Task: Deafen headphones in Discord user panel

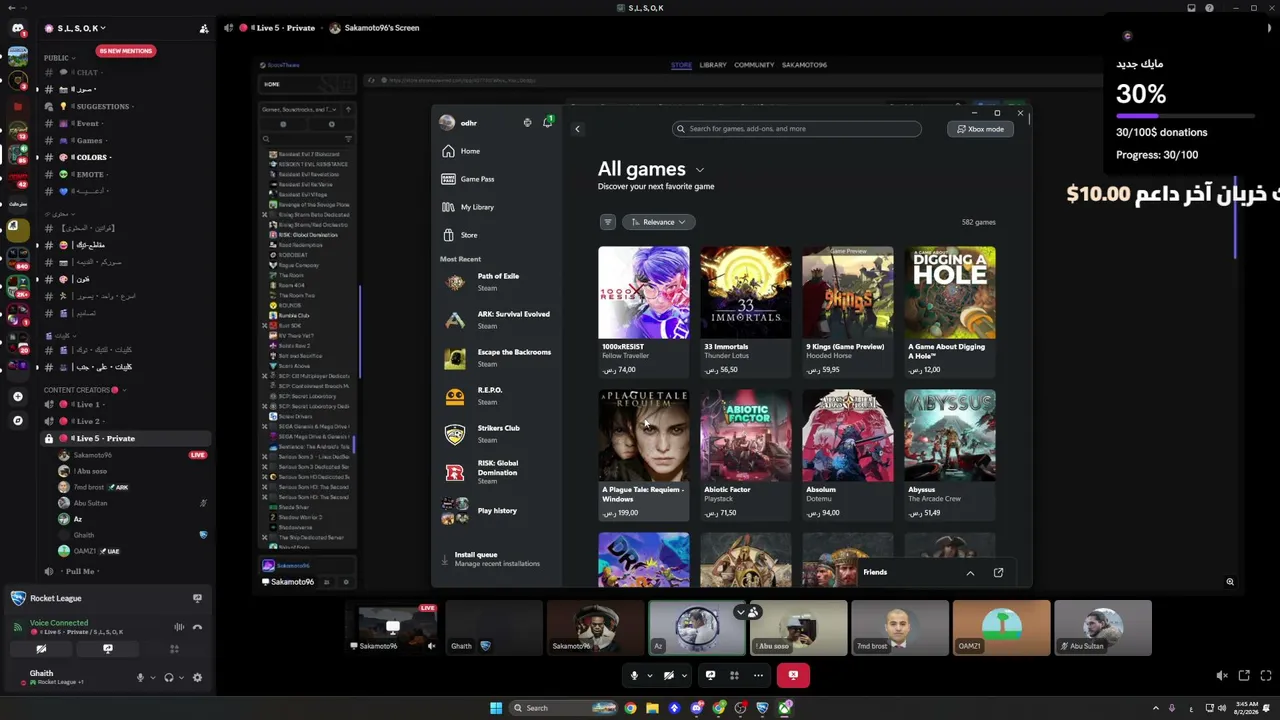Action: (x=168, y=677)
